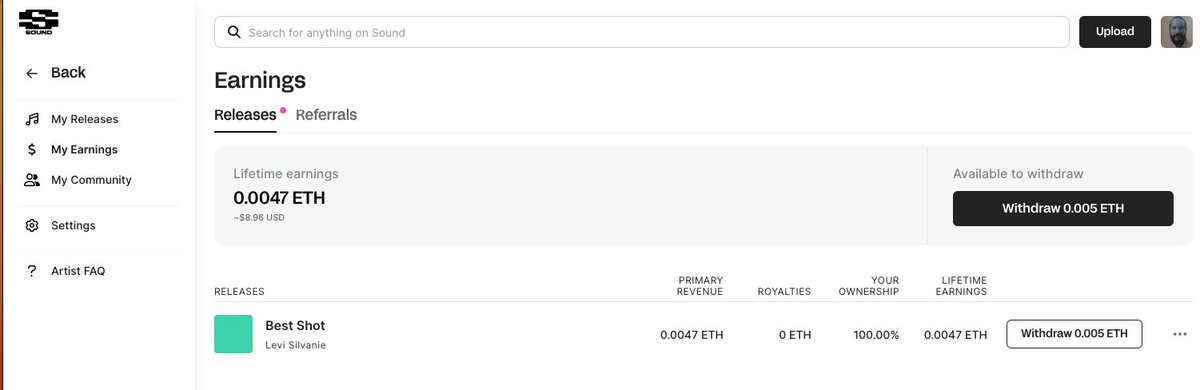Click the Artist FAQ question mark icon
The width and height of the screenshot is (1200, 390).
(32, 271)
